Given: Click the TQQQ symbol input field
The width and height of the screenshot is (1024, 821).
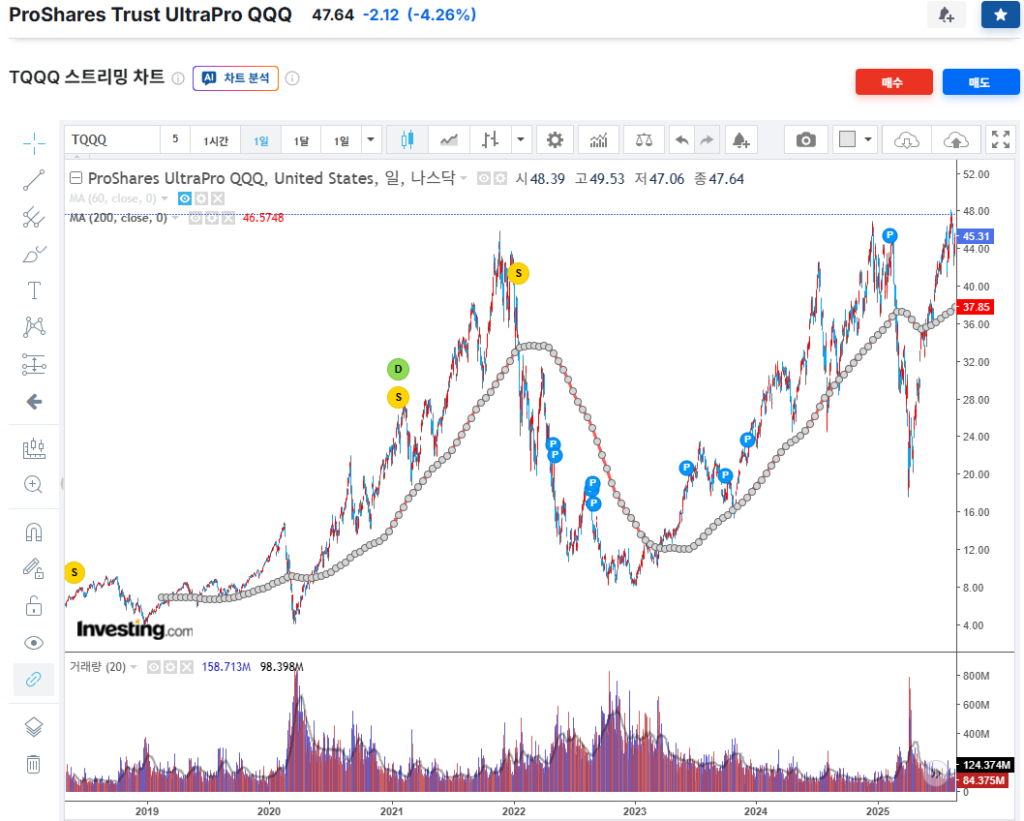Looking at the screenshot, I should 111,140.
